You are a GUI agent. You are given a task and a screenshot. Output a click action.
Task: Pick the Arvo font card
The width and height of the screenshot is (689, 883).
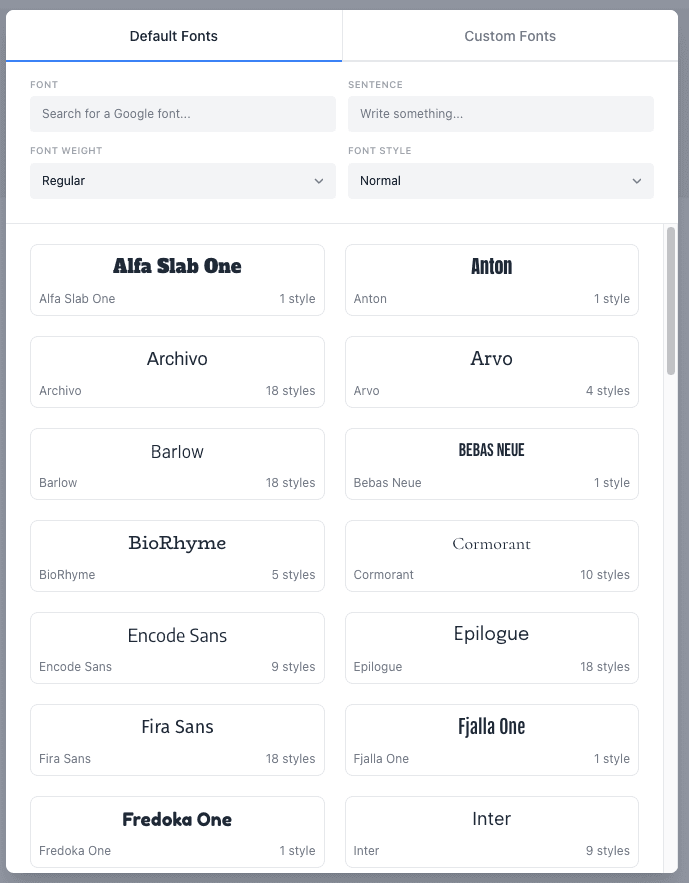click(x=492, y=371)
